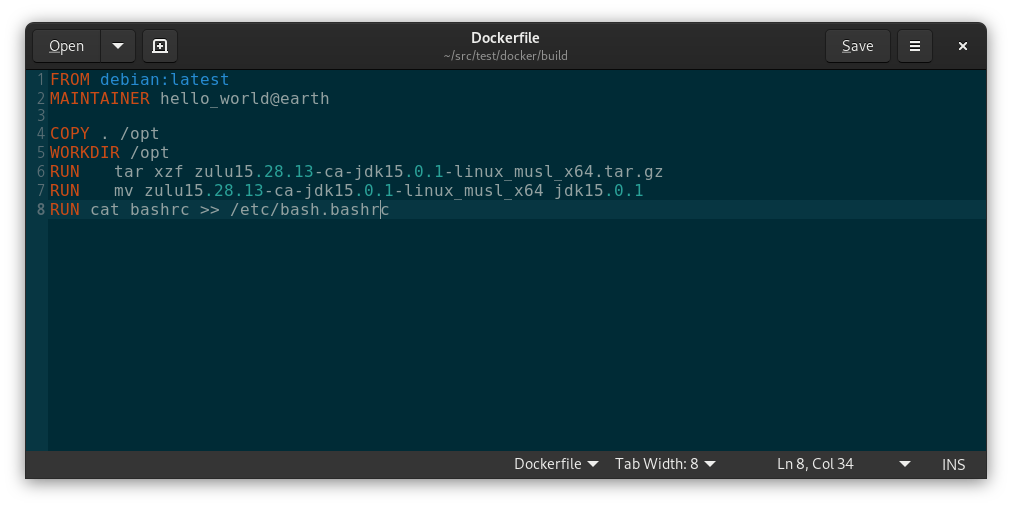The height and width of the screenshot is (507, 1012).
Task: Click the MAINTAINER keyword
Action: pyautogui.click(x=99, y=98)
